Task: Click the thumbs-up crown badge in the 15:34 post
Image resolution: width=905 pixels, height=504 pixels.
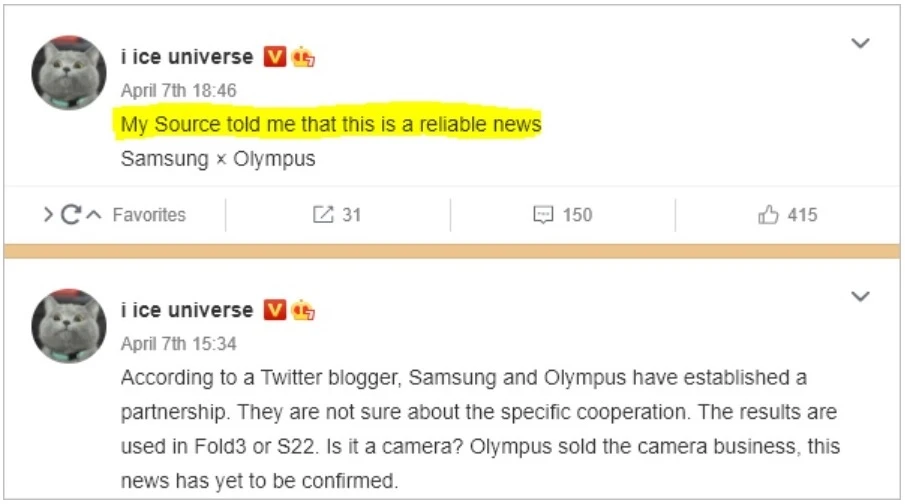Action: click(x=303, y=310)
